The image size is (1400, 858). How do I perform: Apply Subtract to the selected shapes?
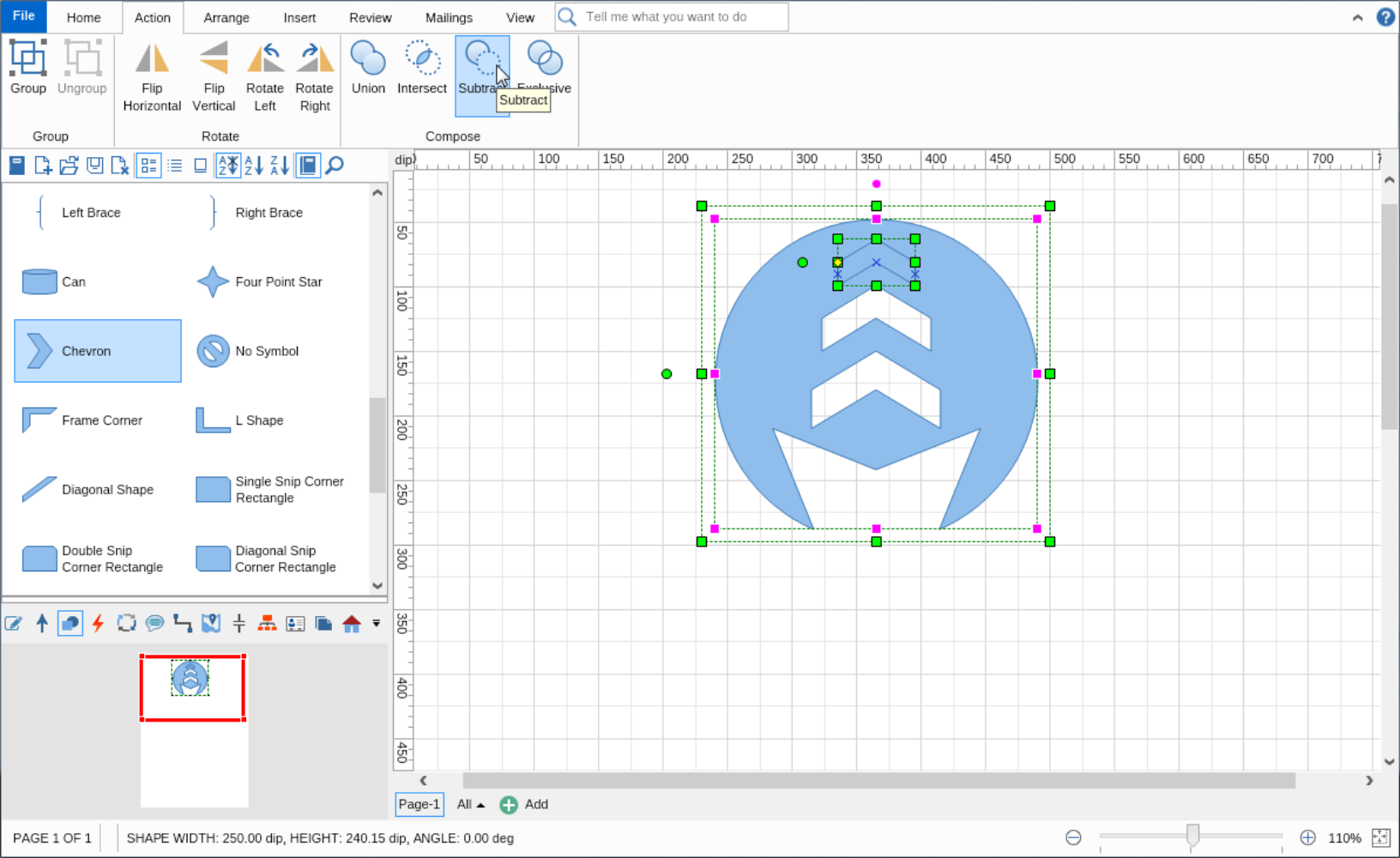click(481, 70)
